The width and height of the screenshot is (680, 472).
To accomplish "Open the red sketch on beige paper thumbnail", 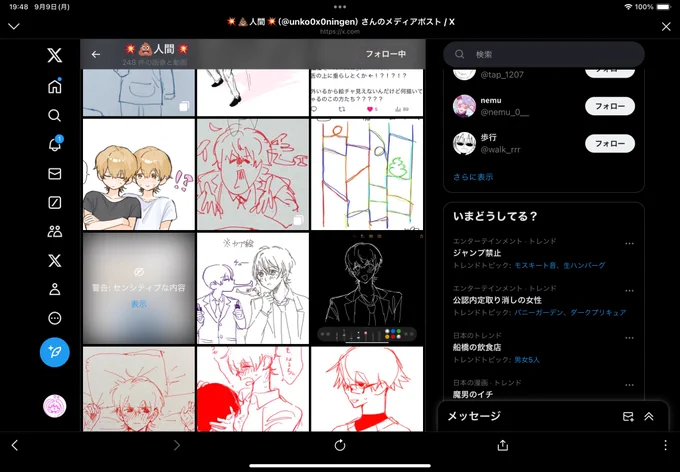I will pyautogui.click(x=139, y=389).
